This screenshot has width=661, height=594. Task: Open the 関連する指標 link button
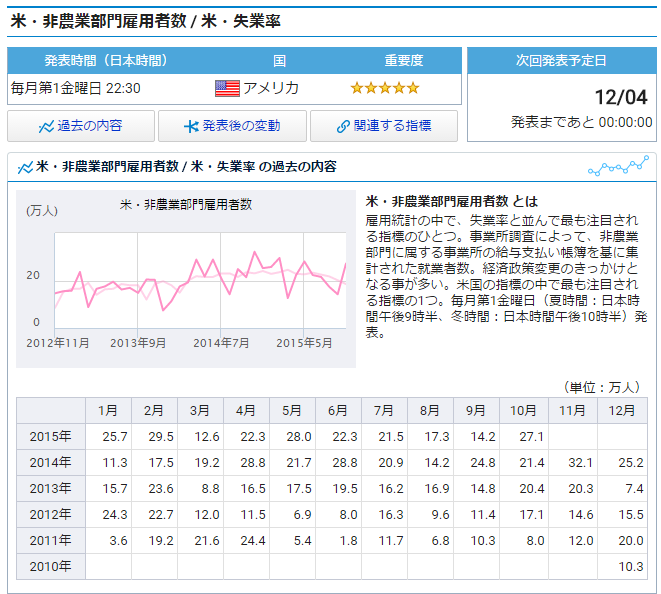tap(384, 126)
